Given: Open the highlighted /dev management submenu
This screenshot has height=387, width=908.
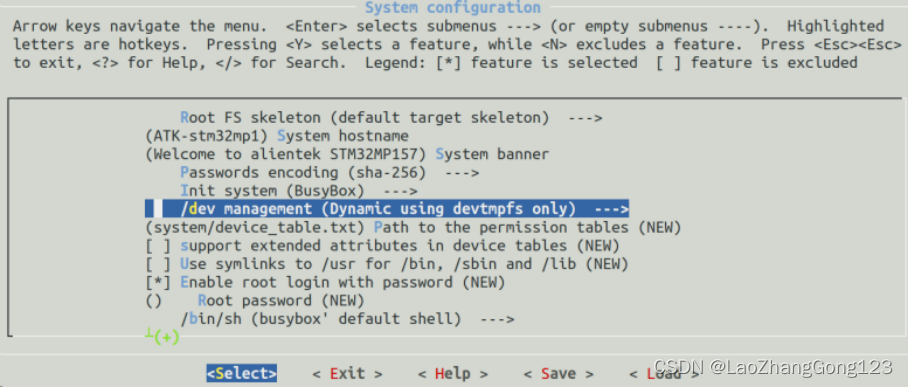Looking at the screenshot, I should click(x=387, y=209).
